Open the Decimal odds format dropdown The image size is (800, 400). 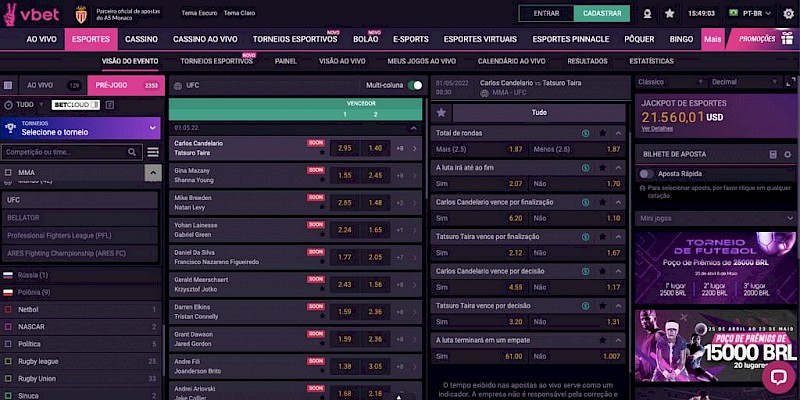pyautogui.click(x=744, y=82)
